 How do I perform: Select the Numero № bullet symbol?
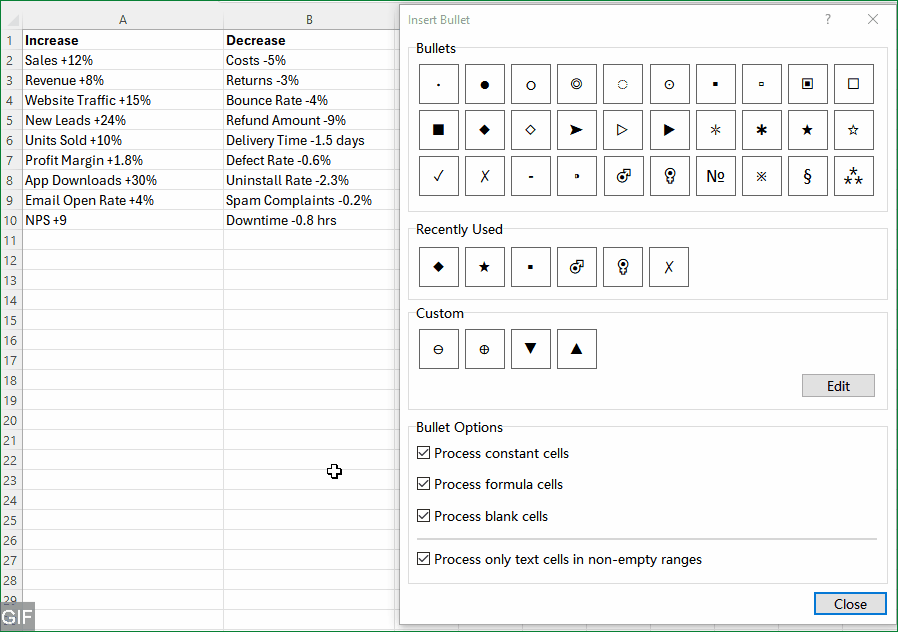pos(715,176)
